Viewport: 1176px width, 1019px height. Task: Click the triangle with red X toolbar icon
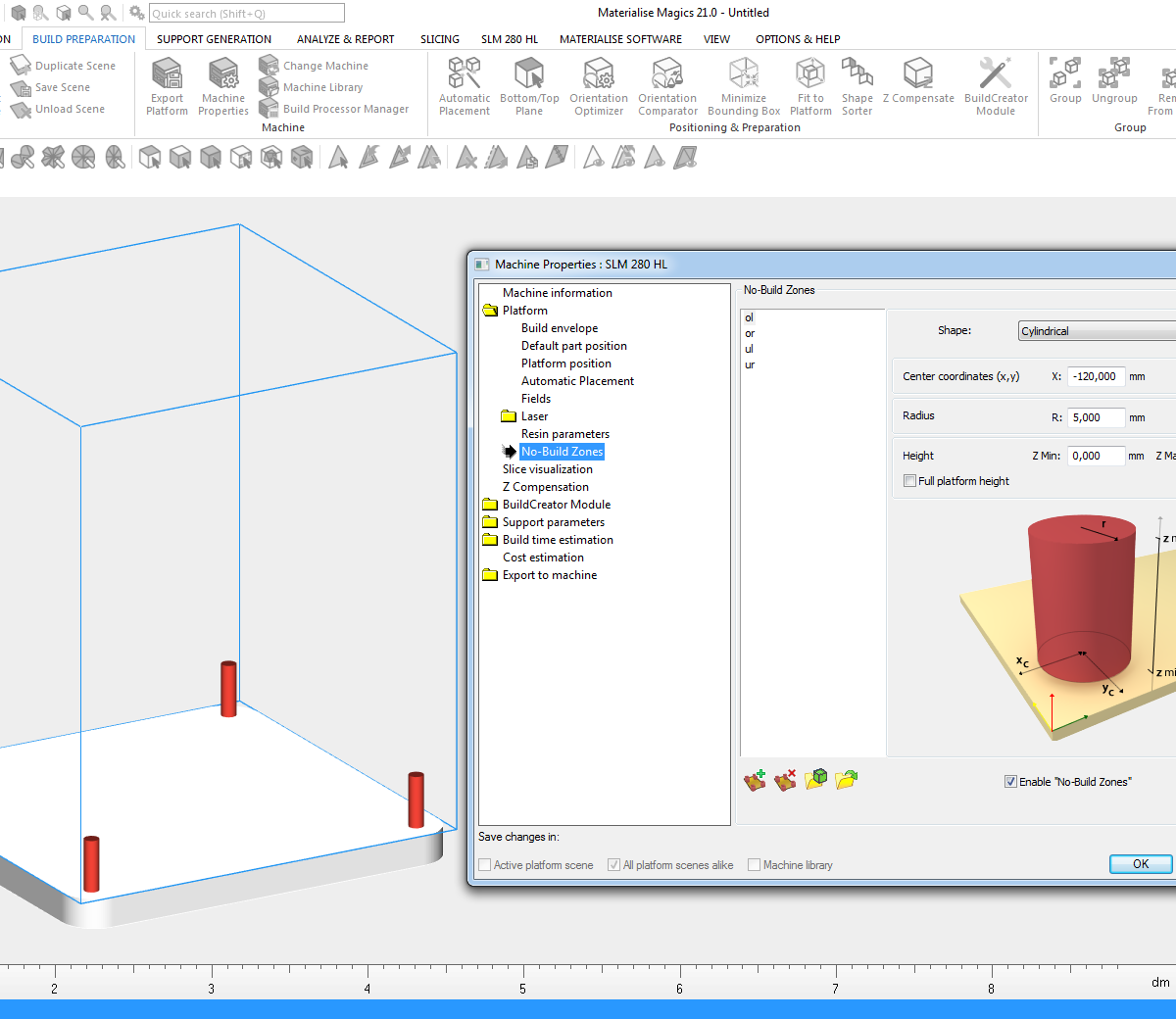(x=466, y=157)
